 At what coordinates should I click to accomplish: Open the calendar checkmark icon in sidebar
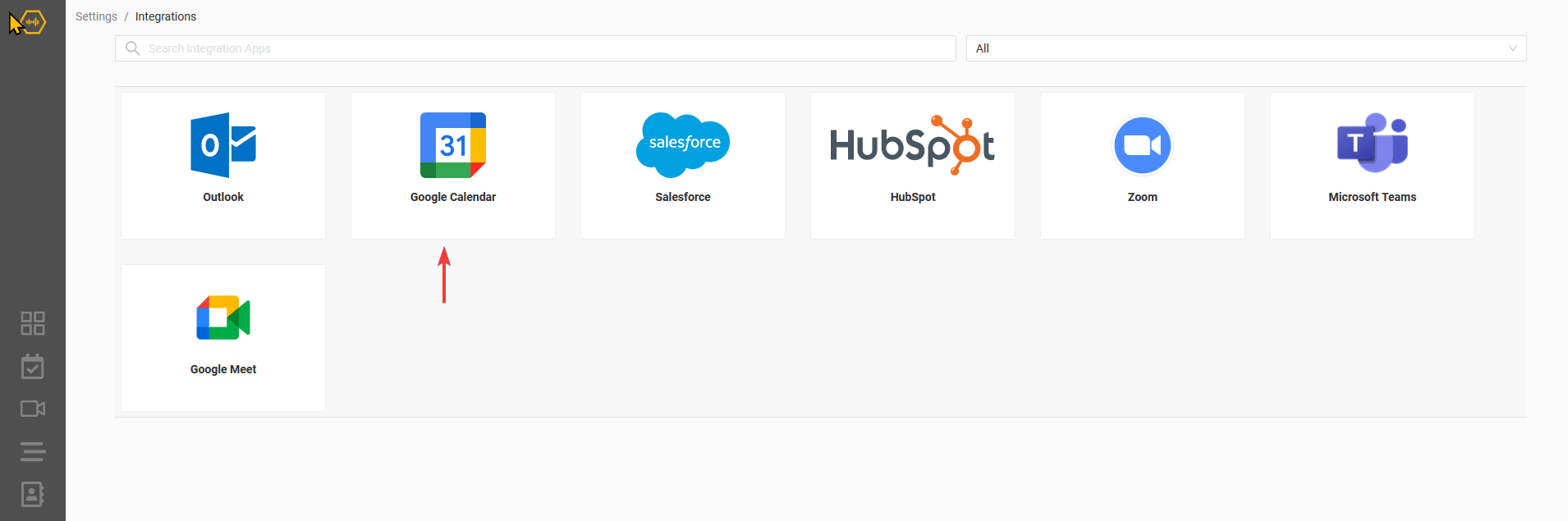33,366
